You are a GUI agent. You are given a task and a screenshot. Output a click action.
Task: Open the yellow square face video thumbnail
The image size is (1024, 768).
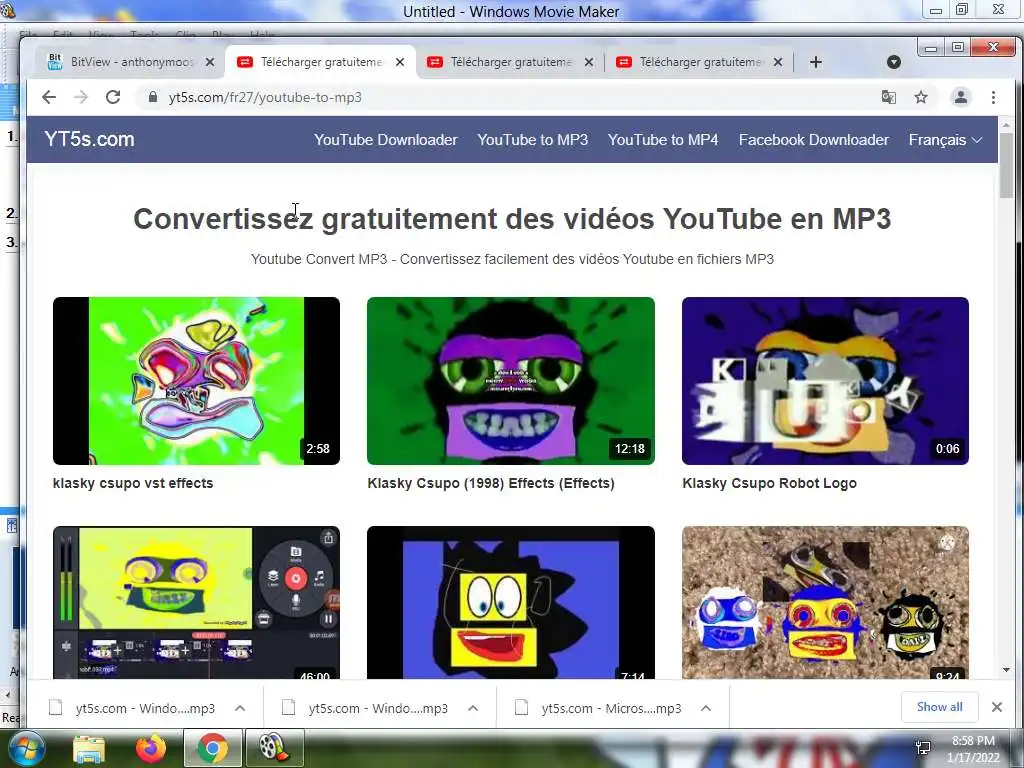coord(511,603)
